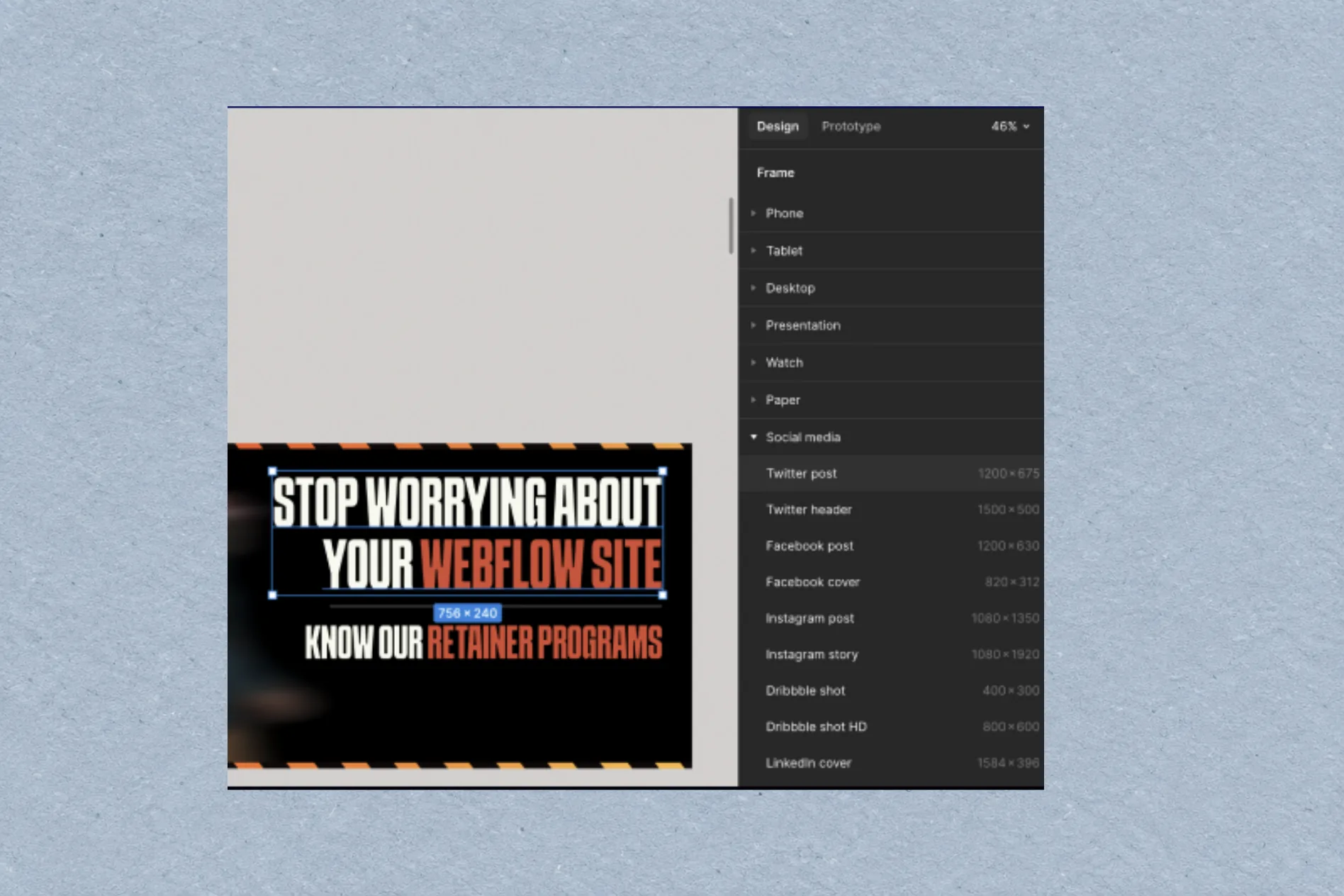
Task: Pick the Instagram story frame preset
Action: point(891,654)
